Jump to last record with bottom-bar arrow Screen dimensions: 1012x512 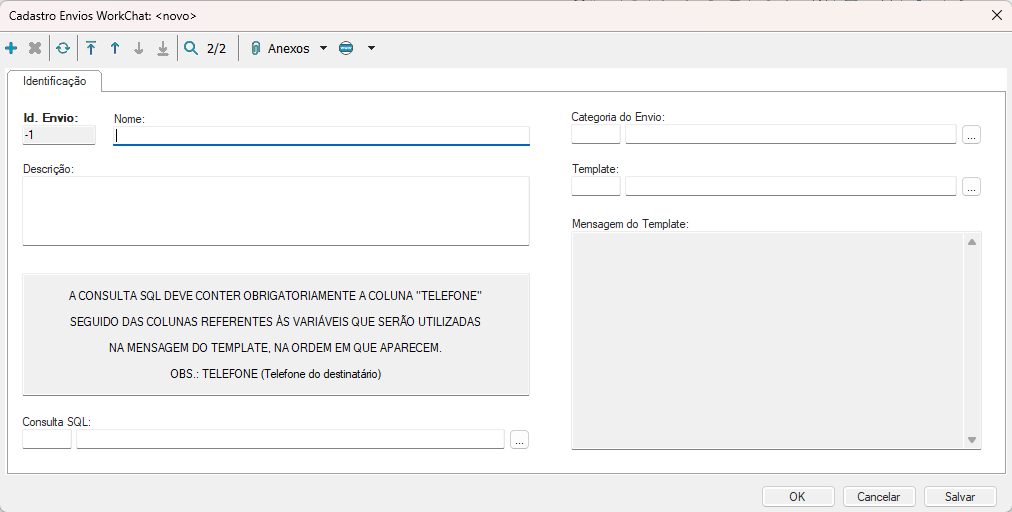pyautogui.click(x=163, y=48)
